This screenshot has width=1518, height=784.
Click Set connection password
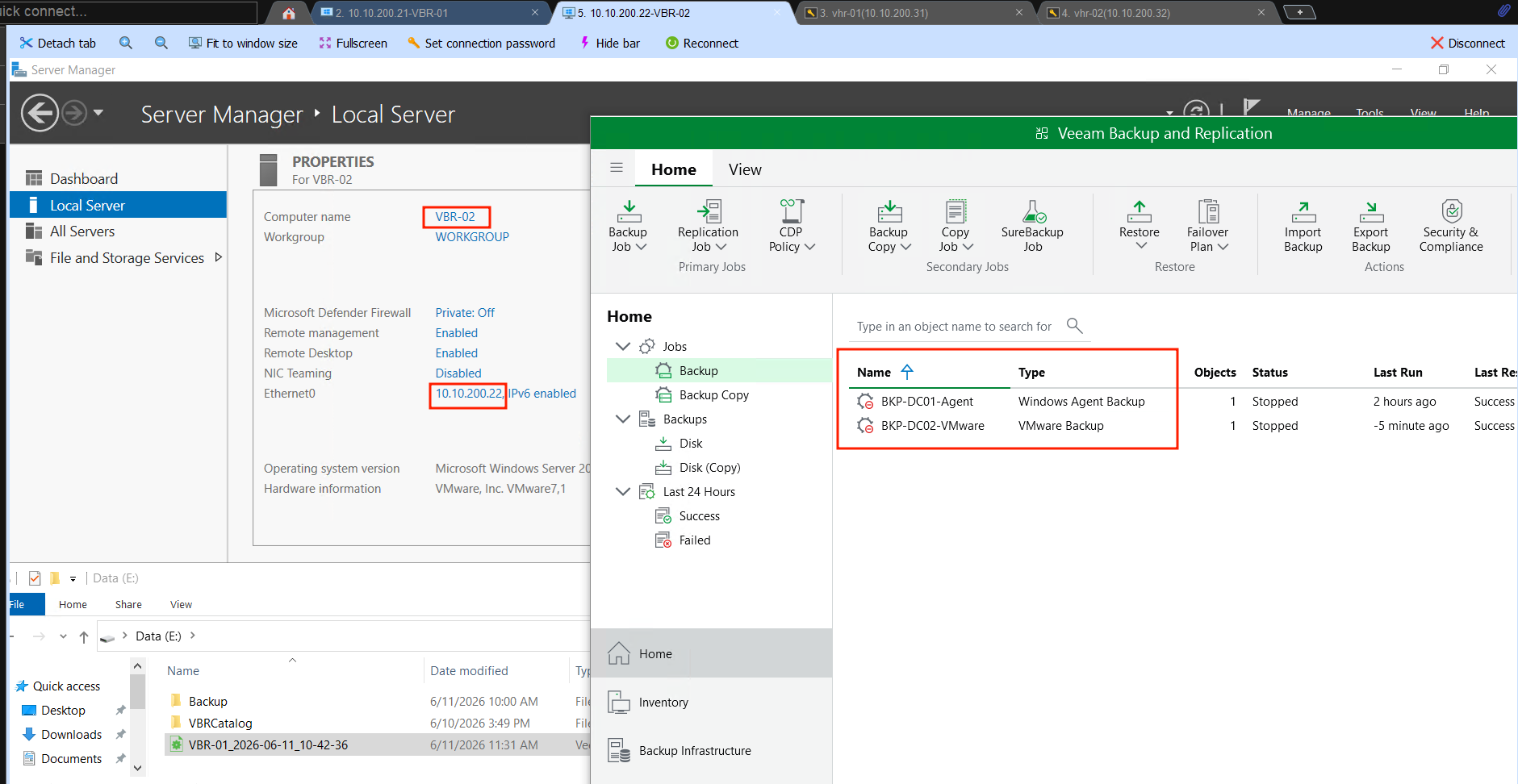coord(482,43)
